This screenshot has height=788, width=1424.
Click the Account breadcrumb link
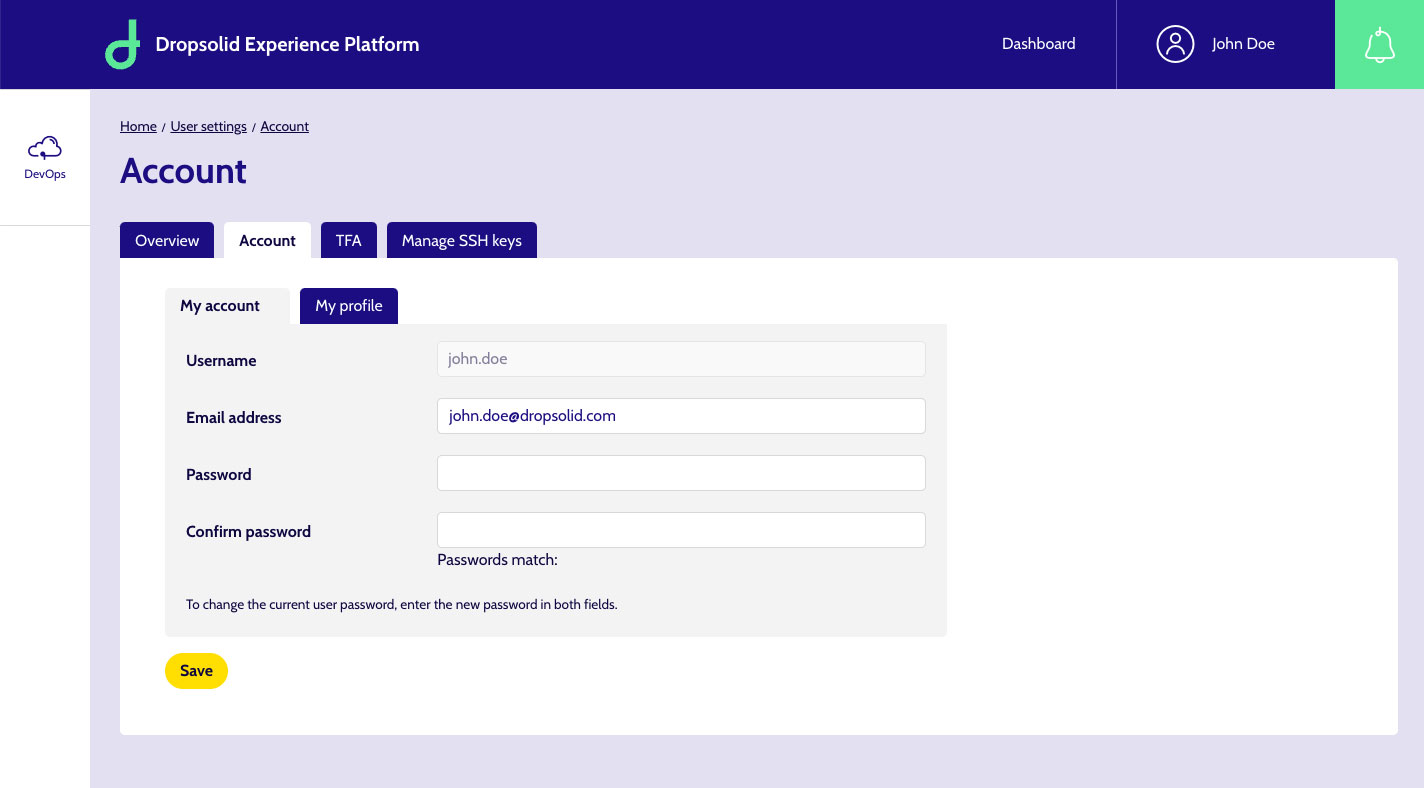click(285, 126)
